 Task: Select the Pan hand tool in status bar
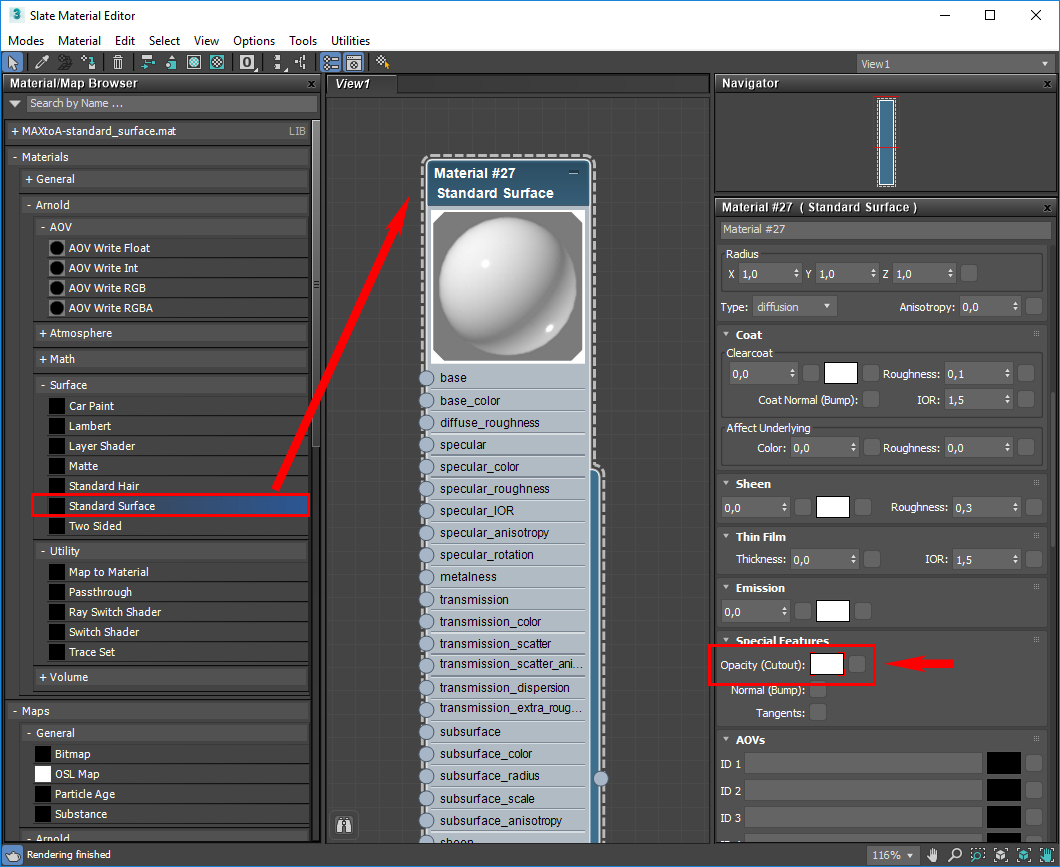(x=933, y=855)
